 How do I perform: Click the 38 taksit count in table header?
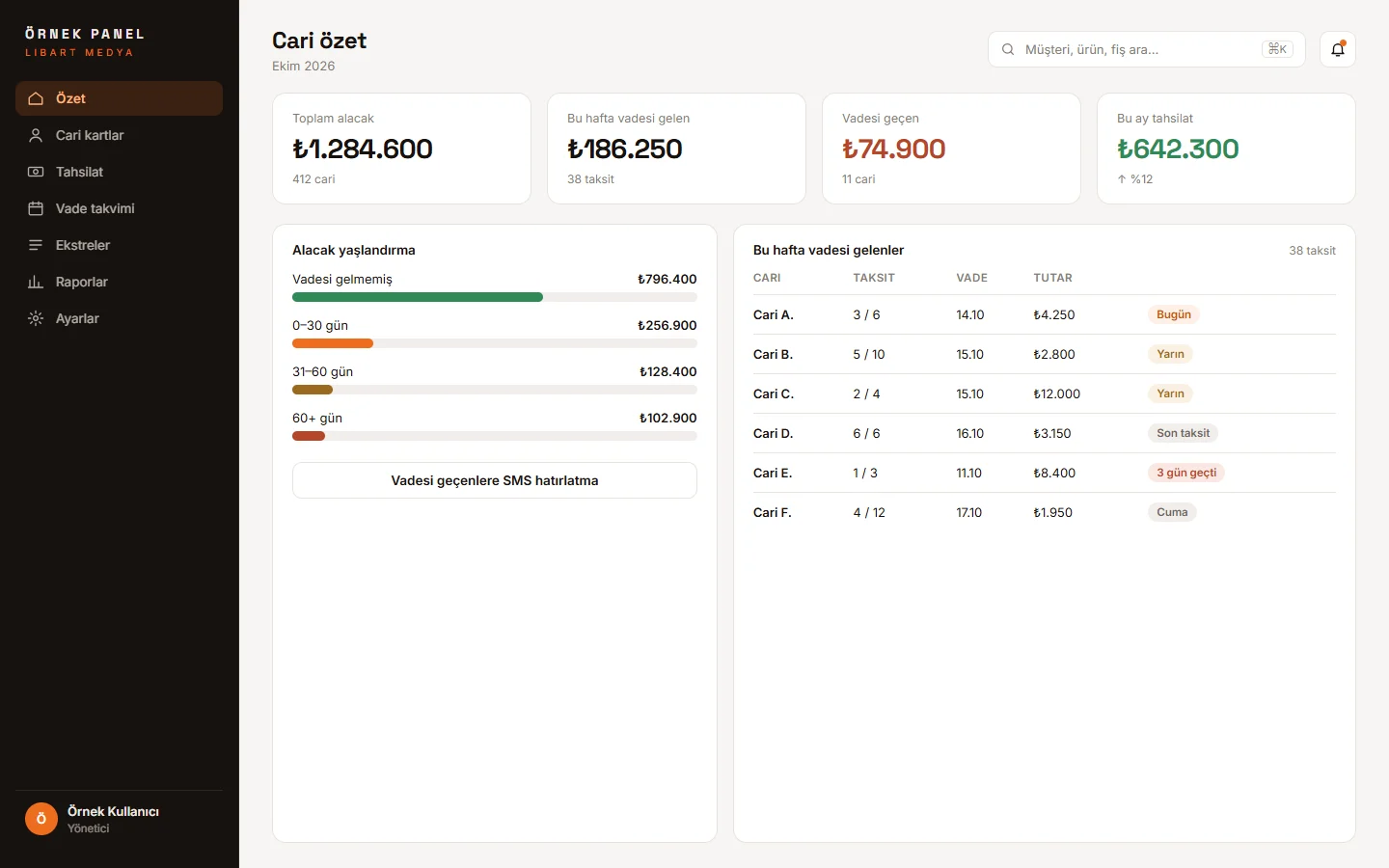[x=1312, y=251]
